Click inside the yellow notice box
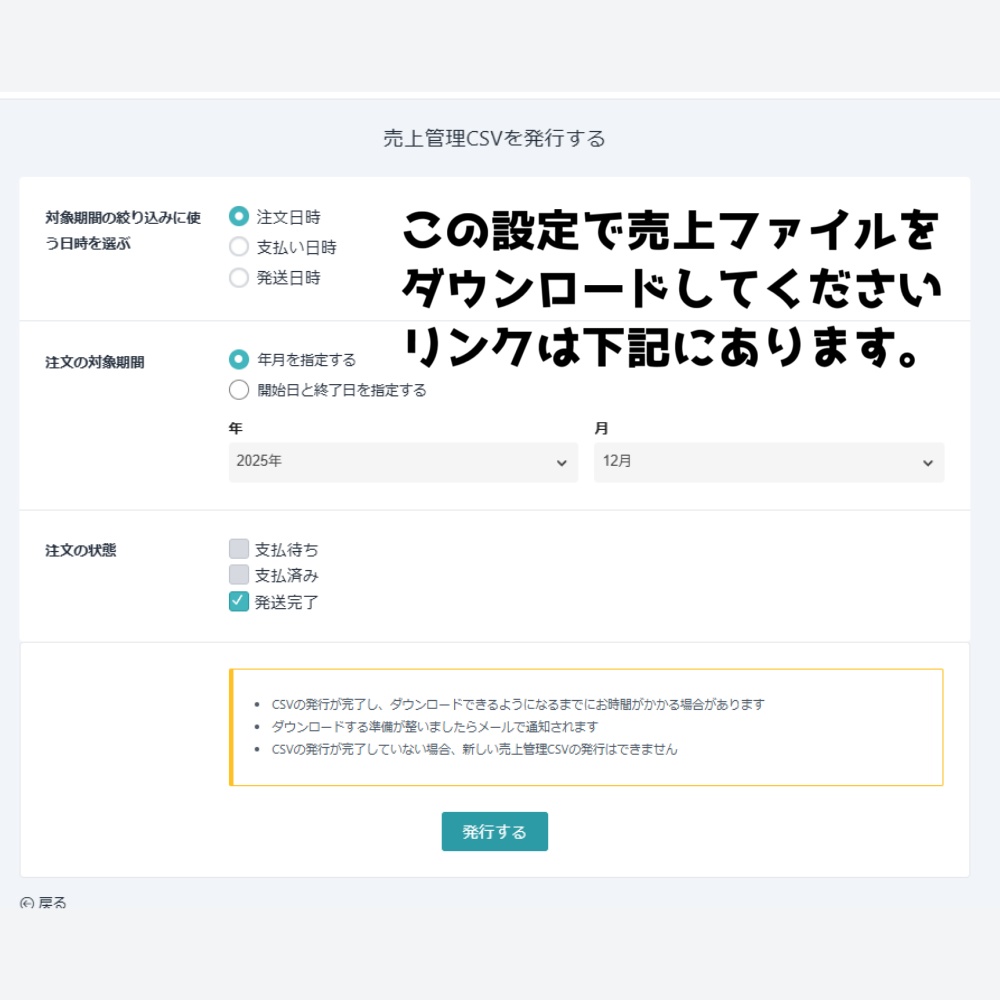Viewport: 1000px width, 1000px height. click(587, 725)
